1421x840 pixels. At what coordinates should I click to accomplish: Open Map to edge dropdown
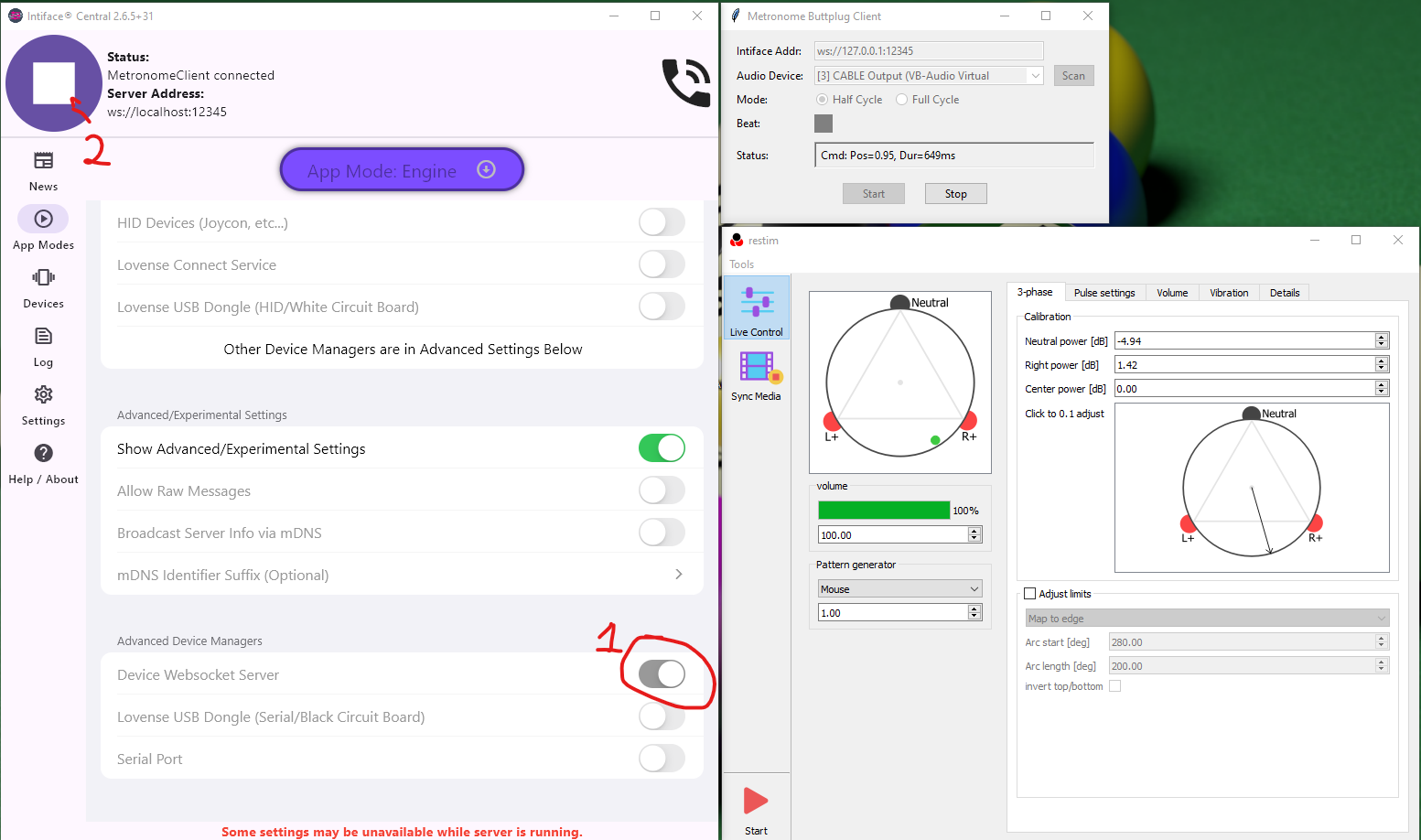point(1207,619)
